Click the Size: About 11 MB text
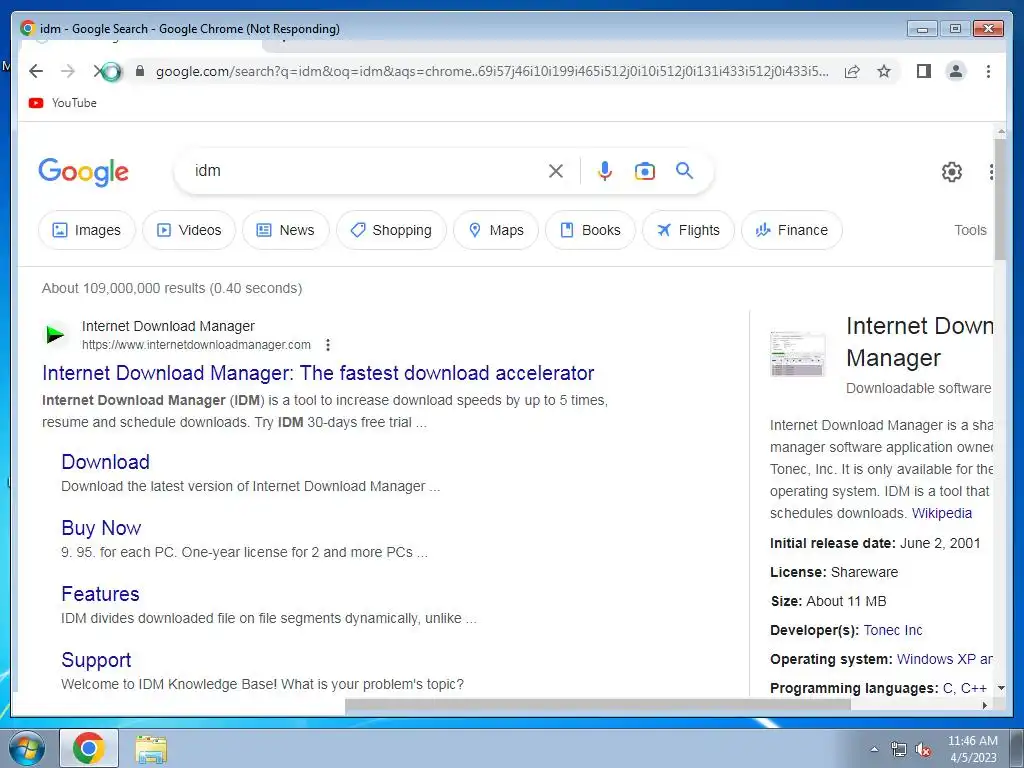1024x768 pixels. [x=828, y=601]
